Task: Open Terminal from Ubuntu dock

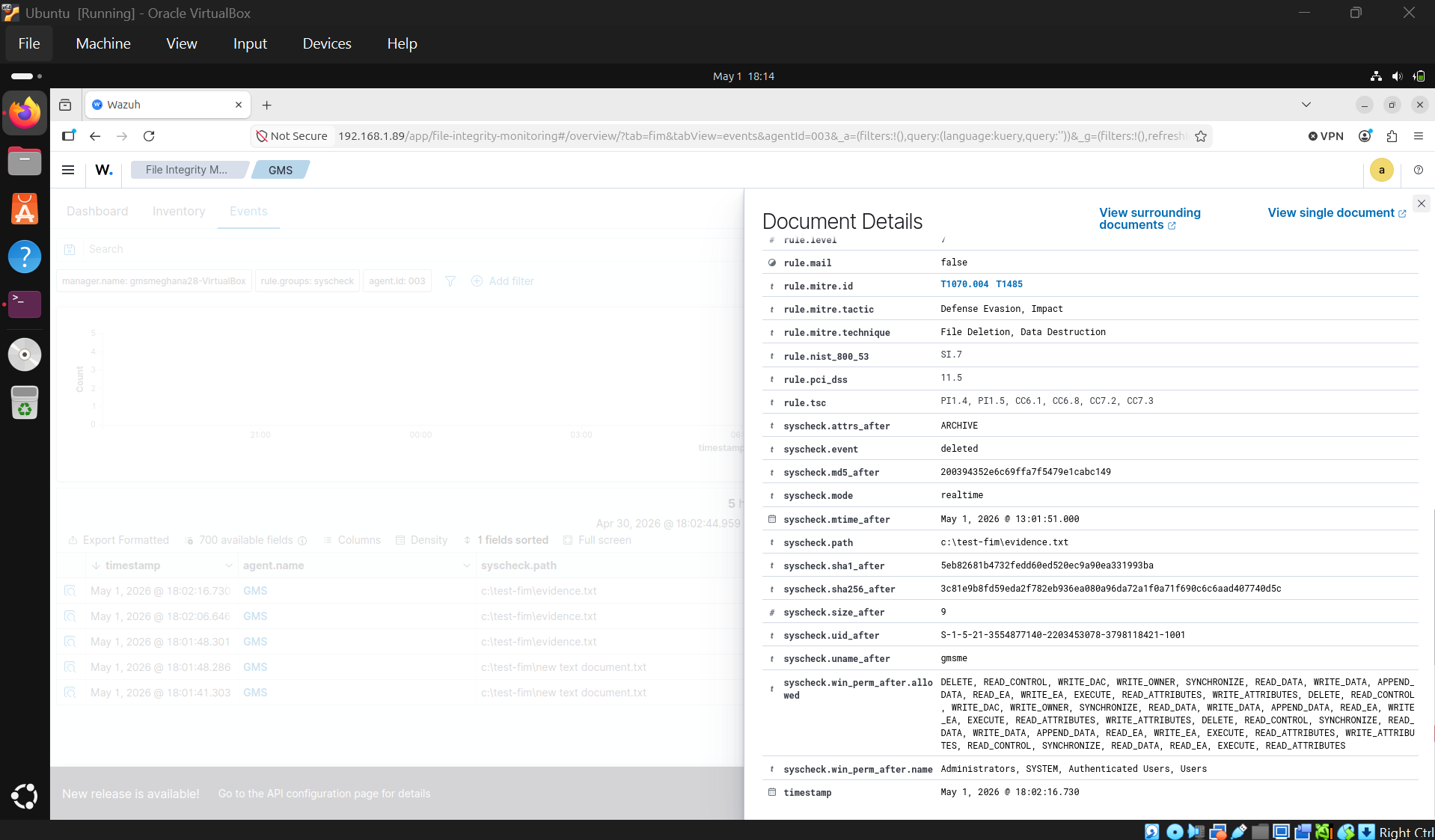Action: tap(25, 304)
